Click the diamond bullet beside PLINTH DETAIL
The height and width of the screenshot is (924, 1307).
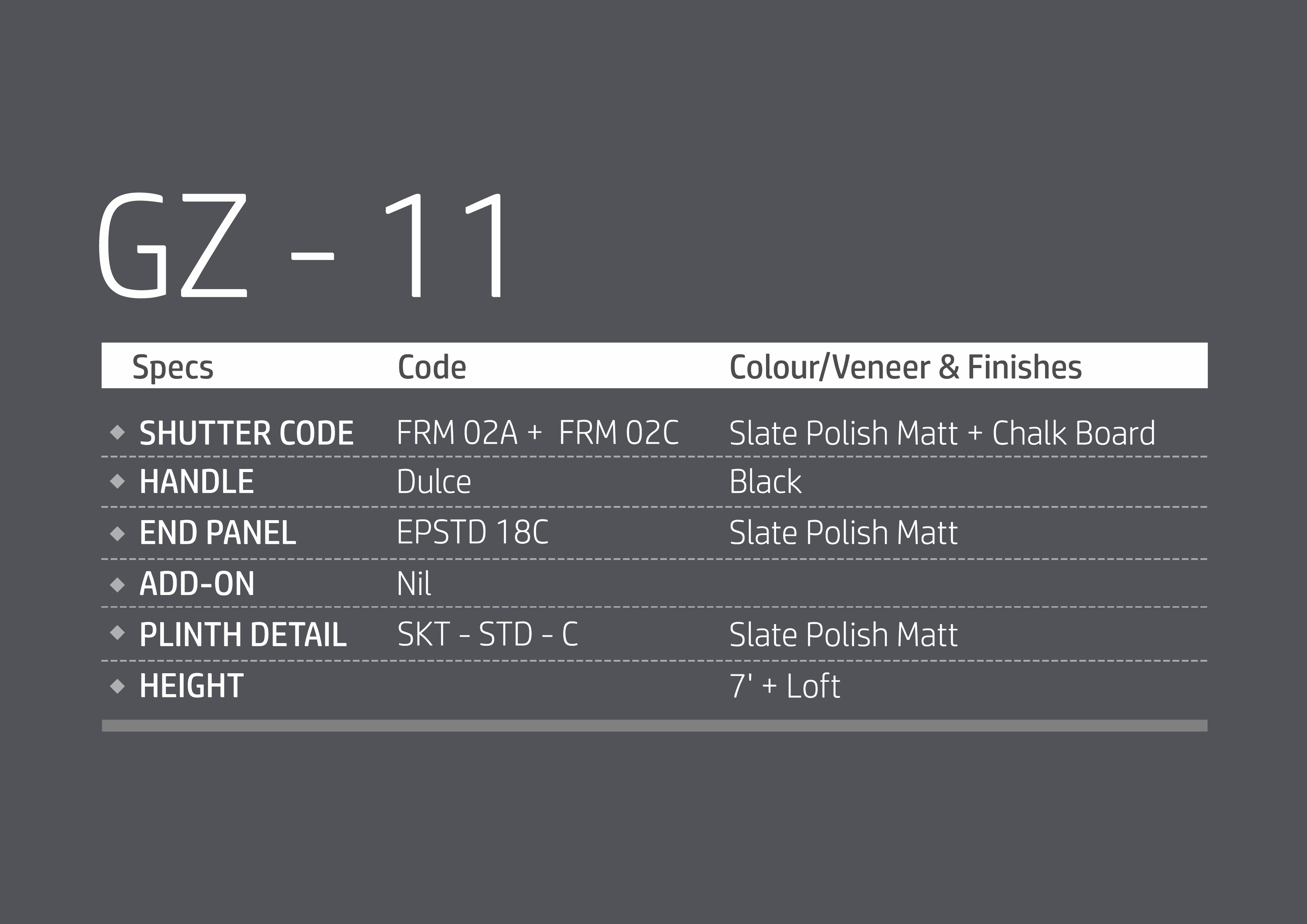coord(117,633)
